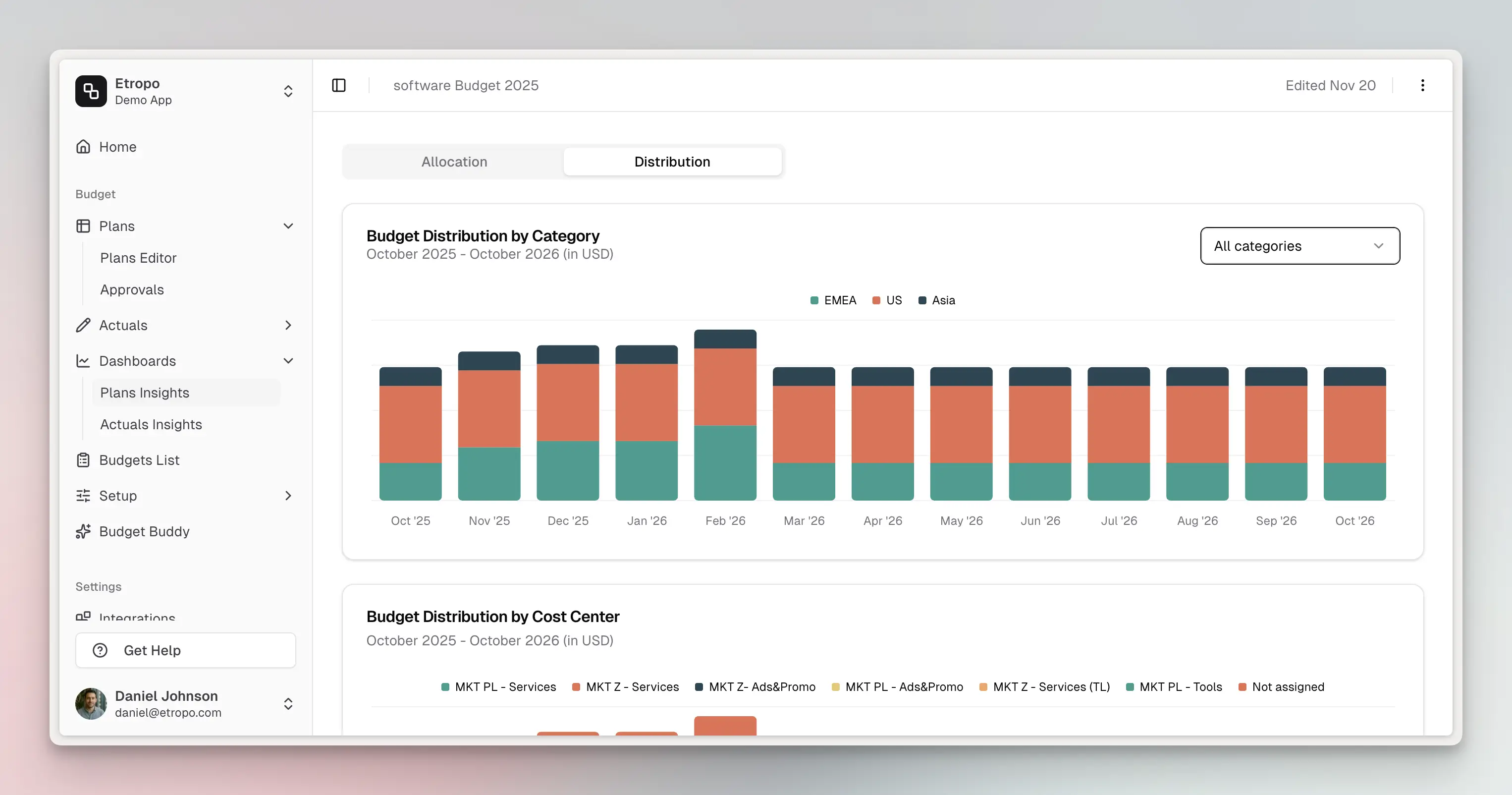1512x795 pixels.
Task: Collapse the Plans section chevron
Action: coord(288,226)
